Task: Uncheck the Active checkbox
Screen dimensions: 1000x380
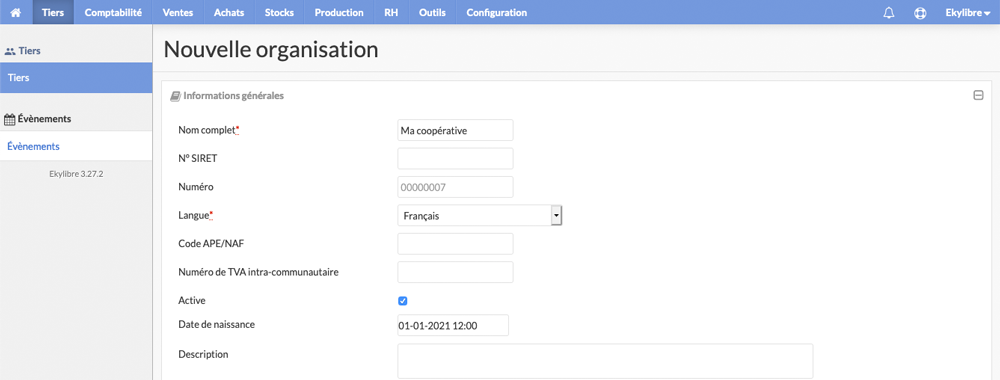Action: [x=402, y=301]
